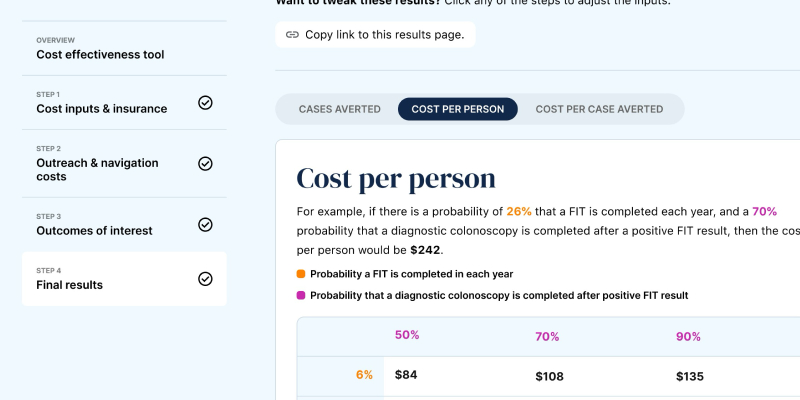Image resolution: width=800 pixels, height=400 pixels.
Task: Click the 70% column header
Action: point(547,337)
